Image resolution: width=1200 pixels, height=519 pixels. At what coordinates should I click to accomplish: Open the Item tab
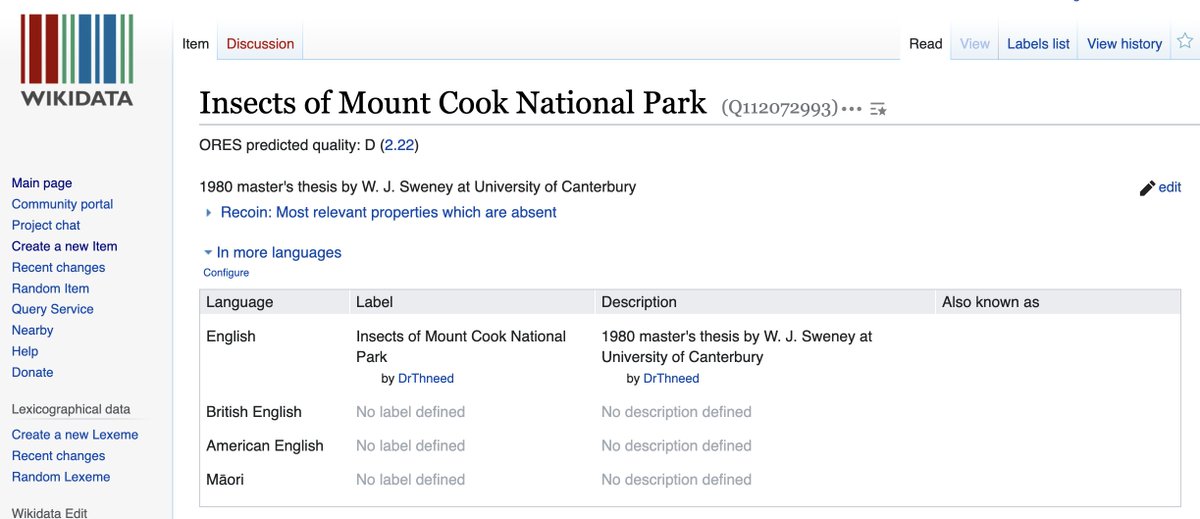coord(195,43)
